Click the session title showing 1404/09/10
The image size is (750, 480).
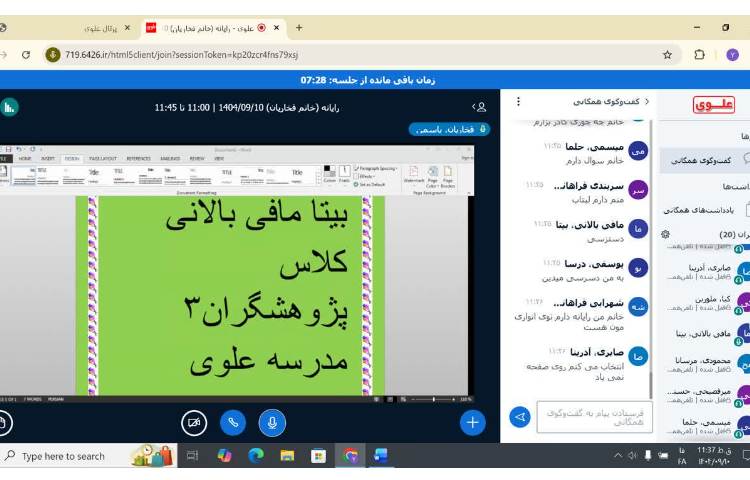[x=247, y=108]
